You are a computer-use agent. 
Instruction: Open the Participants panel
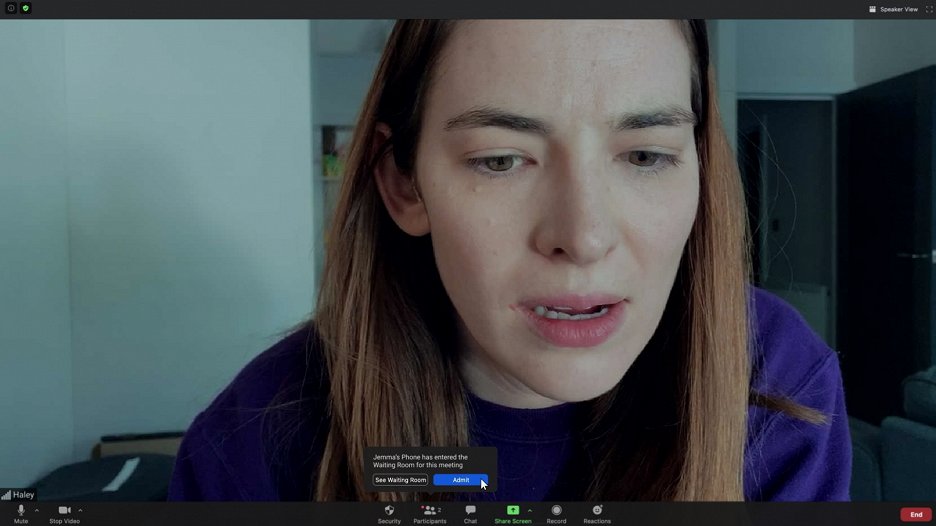[429, 511]
